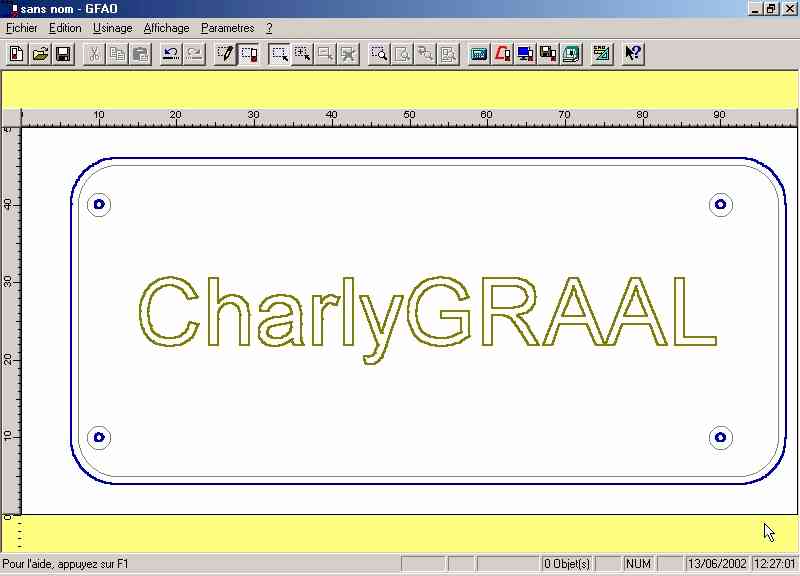Click the Cut scissors icon
The width and height of the screenshot is (800, 576).
pyautogui.click(x=94, y=54)
